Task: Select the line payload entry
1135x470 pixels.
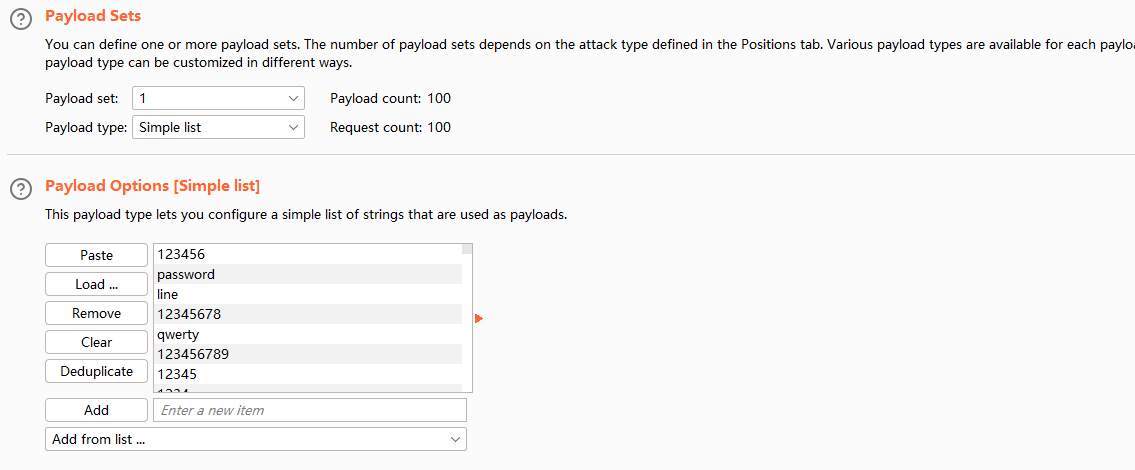Action: coord(307,294)
